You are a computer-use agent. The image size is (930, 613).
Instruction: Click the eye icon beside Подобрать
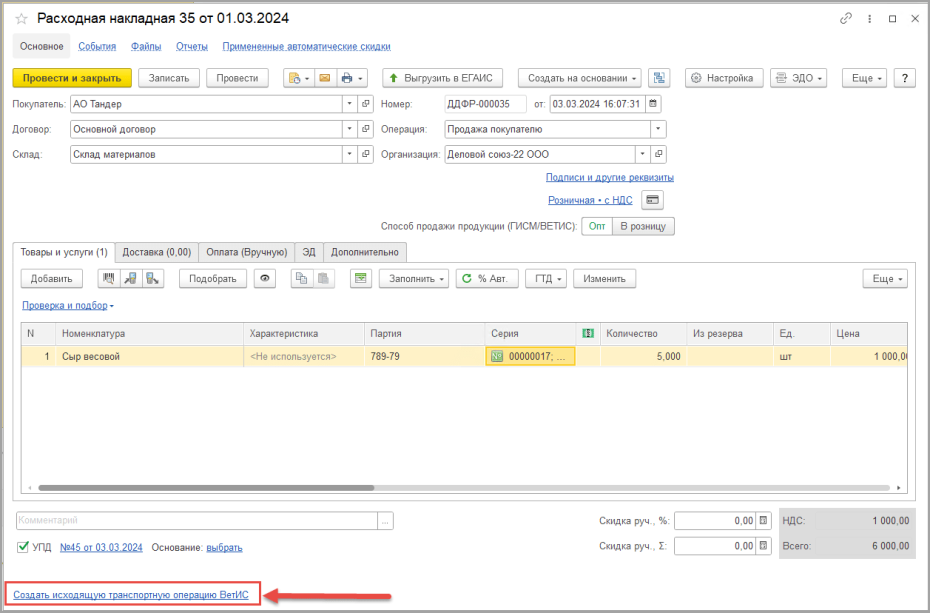[x=265, y=279]
